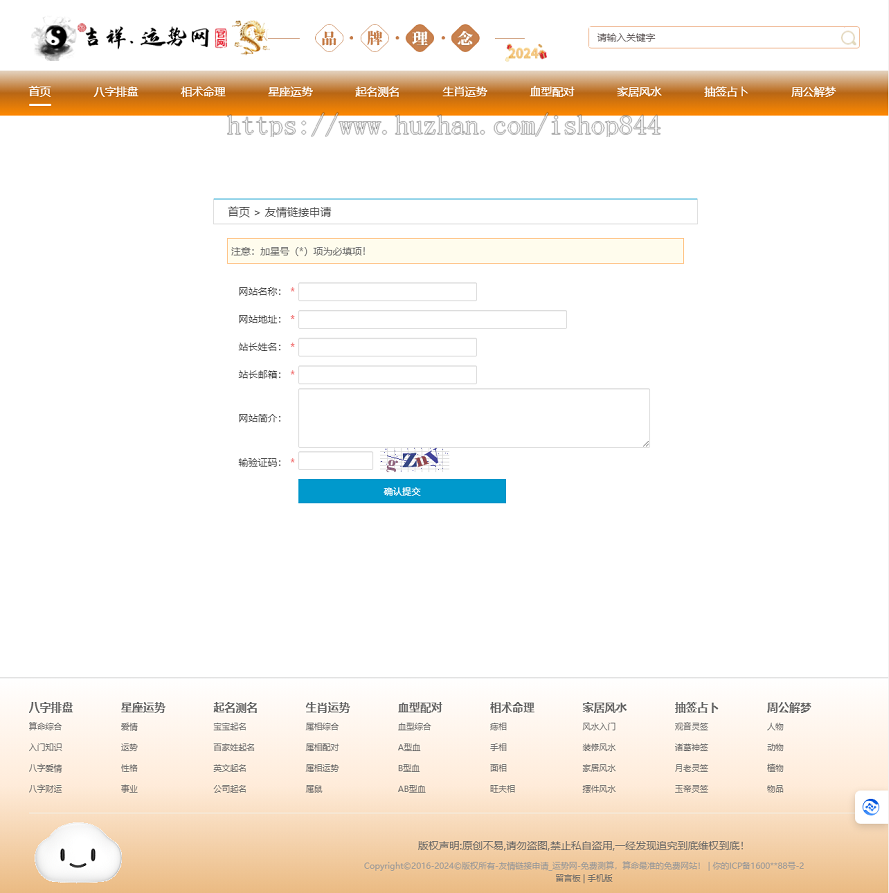Click the 家居风水 footer heading
Viewport: 889px width, 893px height.
pyautogui.click(x=604, y=707)
